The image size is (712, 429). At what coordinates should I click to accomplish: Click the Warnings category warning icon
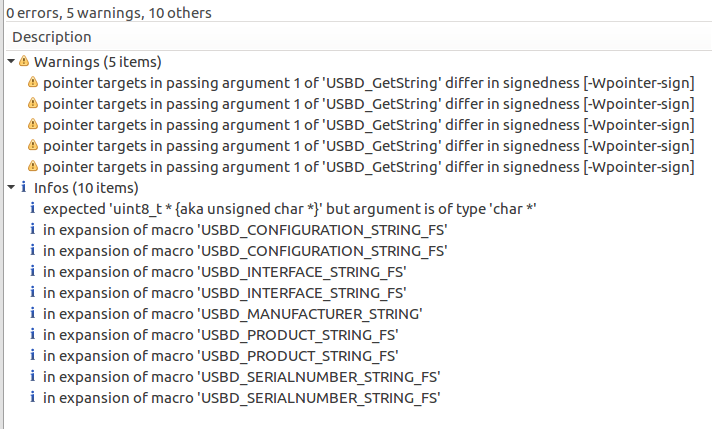click(24, 62)
